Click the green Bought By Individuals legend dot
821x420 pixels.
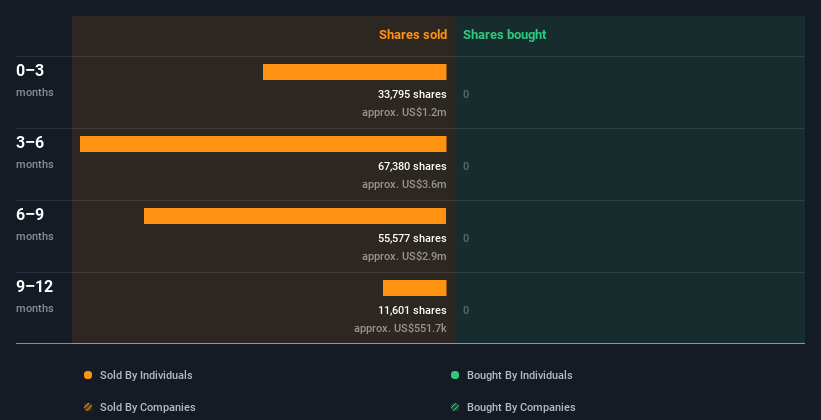455,375
